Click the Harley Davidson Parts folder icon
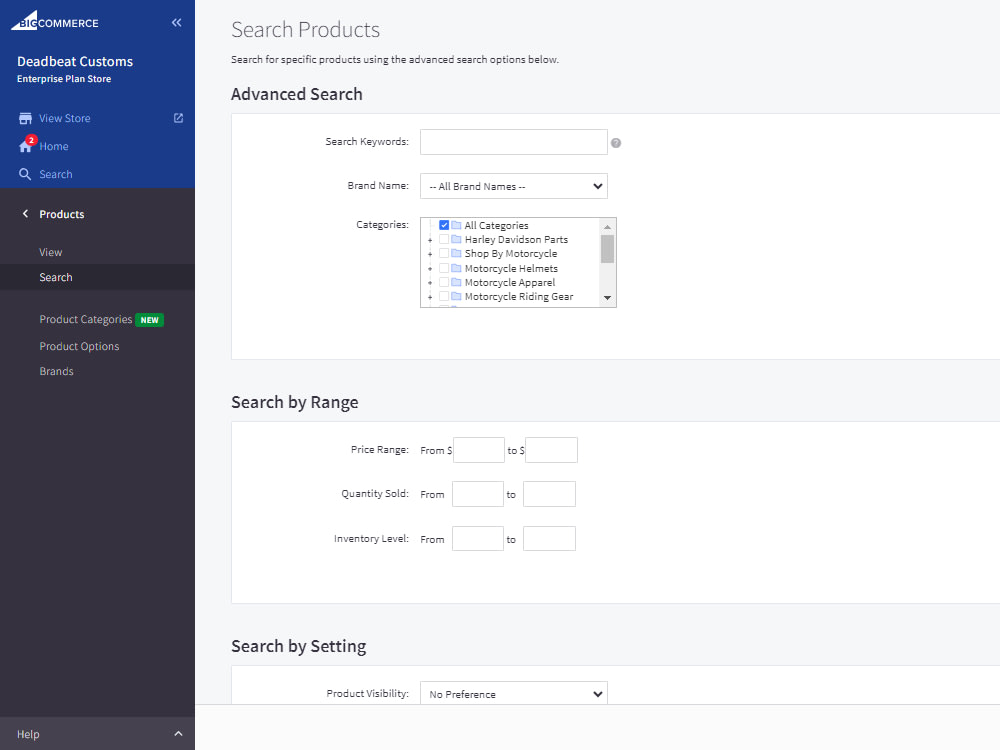The height and width of the screenshot is (750, 1000). (457, 239)
